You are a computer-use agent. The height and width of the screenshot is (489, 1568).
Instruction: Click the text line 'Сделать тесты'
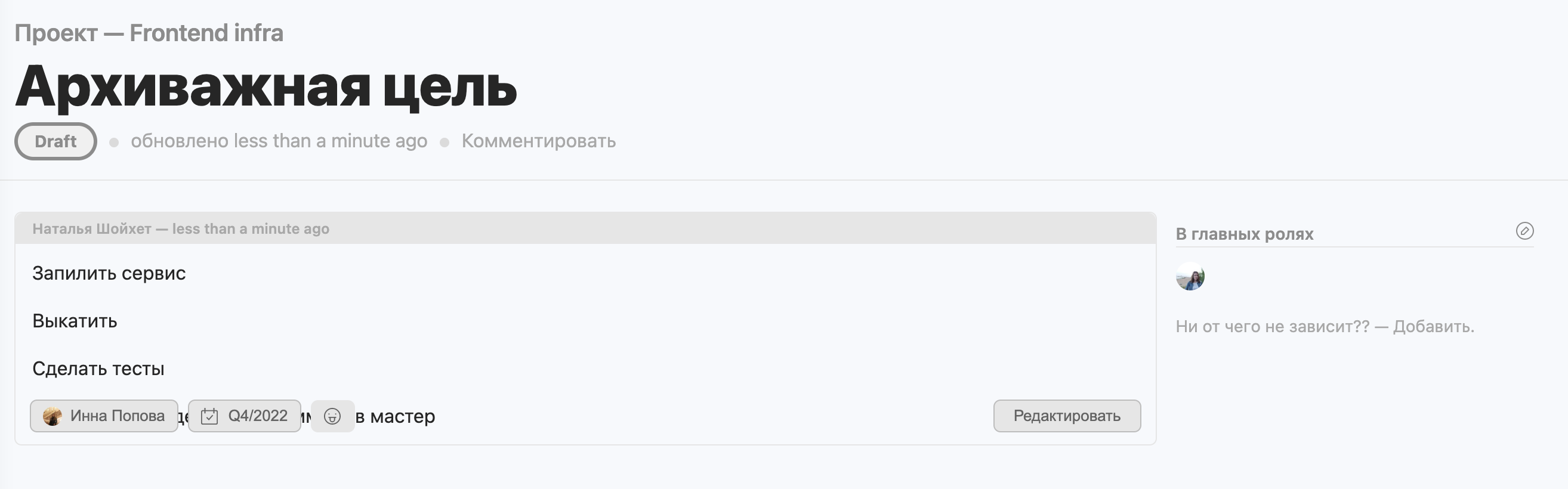[x=99, y=368]
